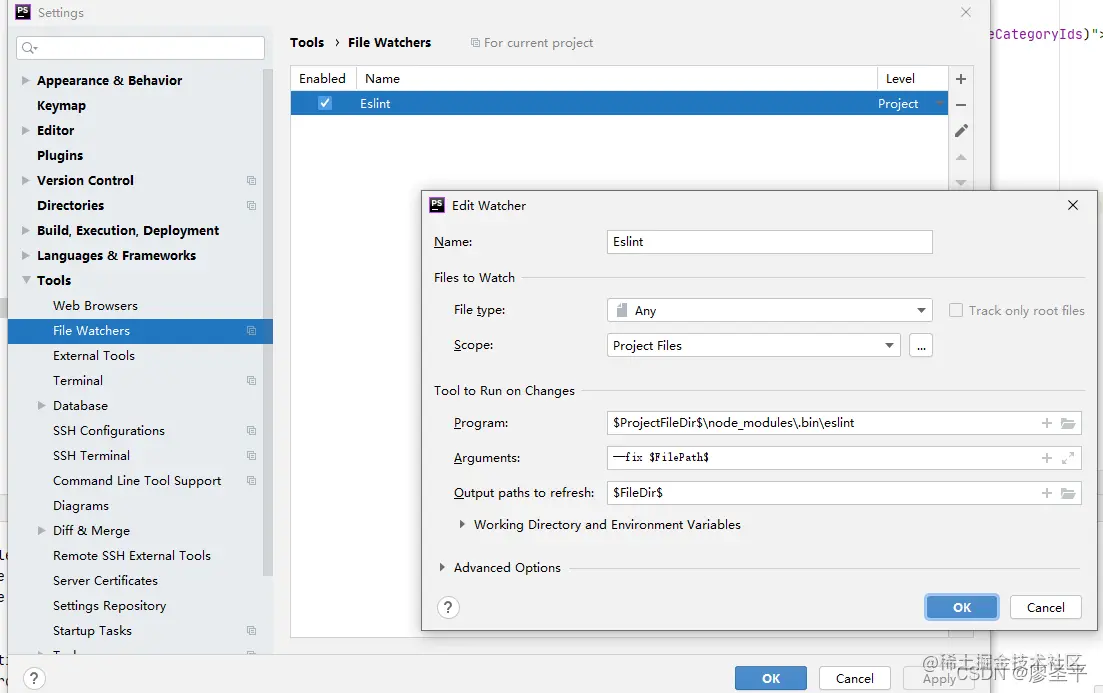Click Cancel in the Settings window
The image size is (1103, 693).
855,678
